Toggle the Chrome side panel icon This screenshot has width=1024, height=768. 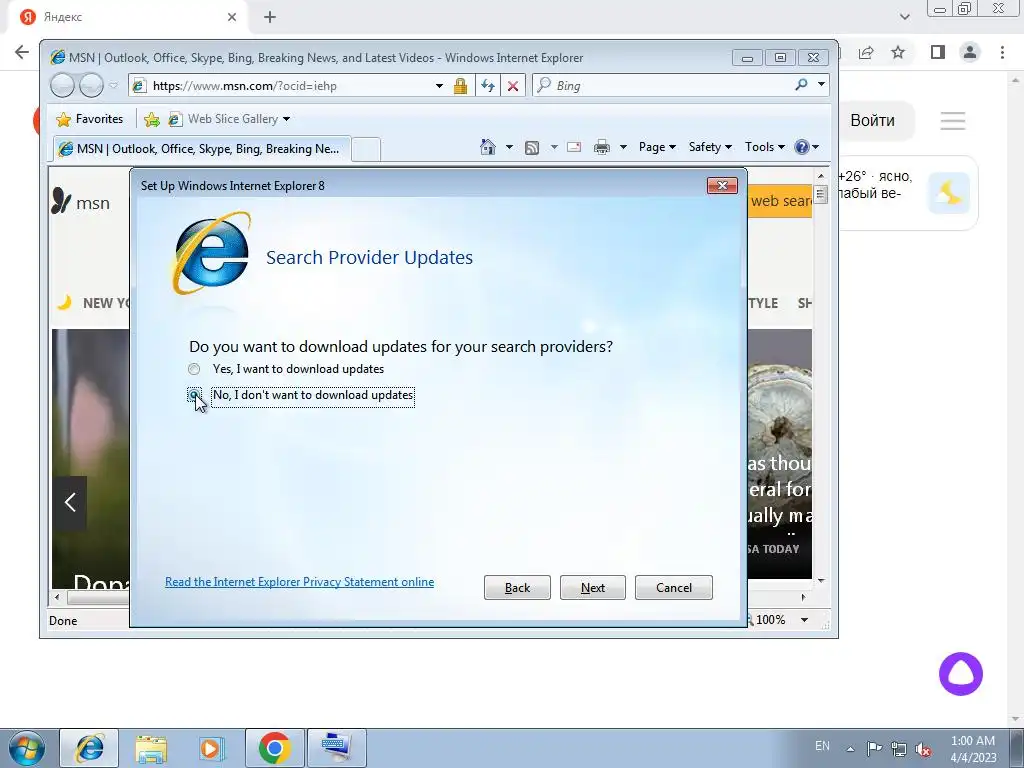(938, 52)
